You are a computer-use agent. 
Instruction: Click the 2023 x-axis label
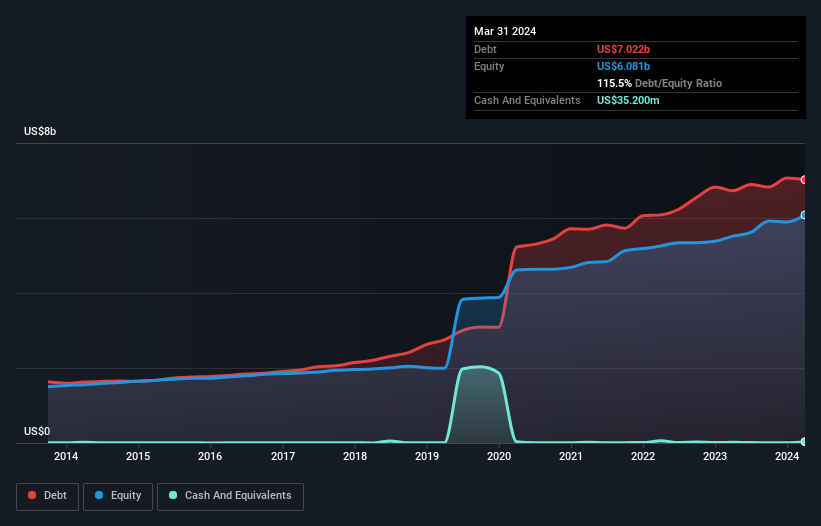click(715, 456)
